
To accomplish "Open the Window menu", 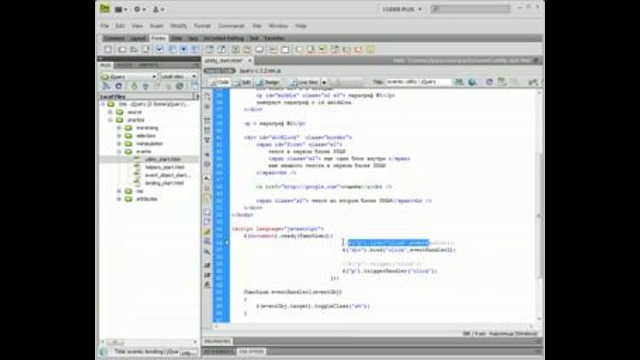I will pyautogui.click(x=278, y=26).
